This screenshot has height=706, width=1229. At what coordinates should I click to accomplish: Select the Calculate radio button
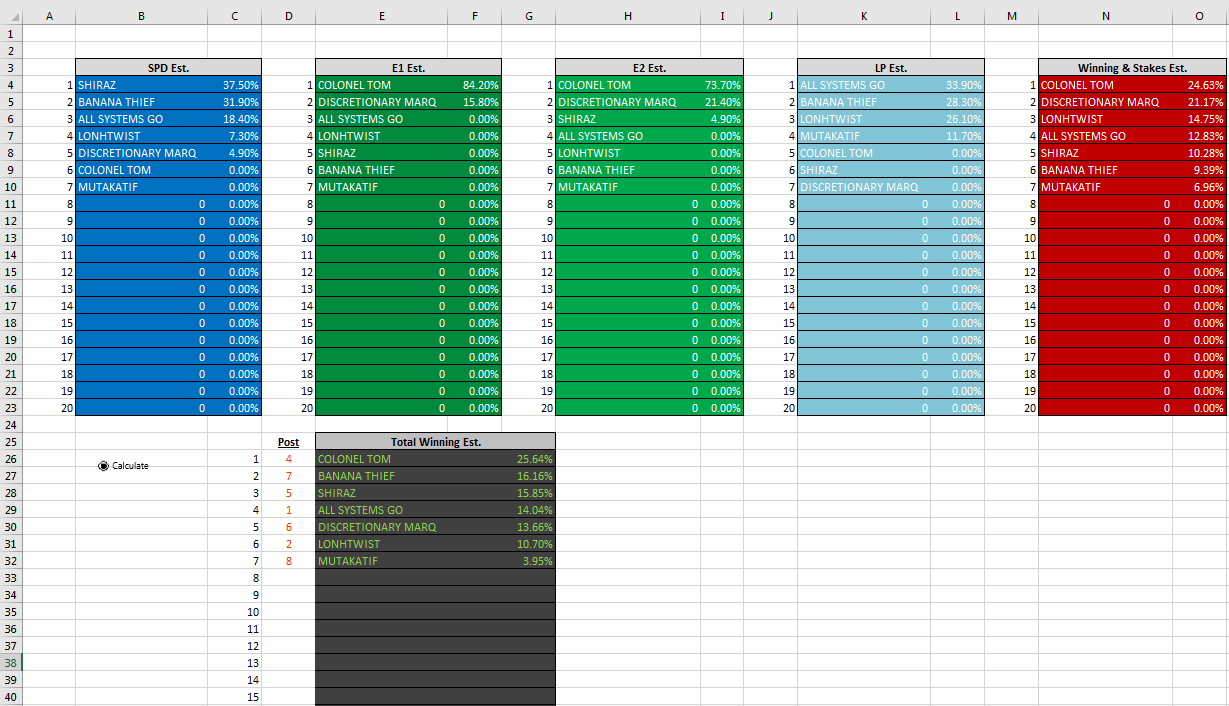click(104, 465)
